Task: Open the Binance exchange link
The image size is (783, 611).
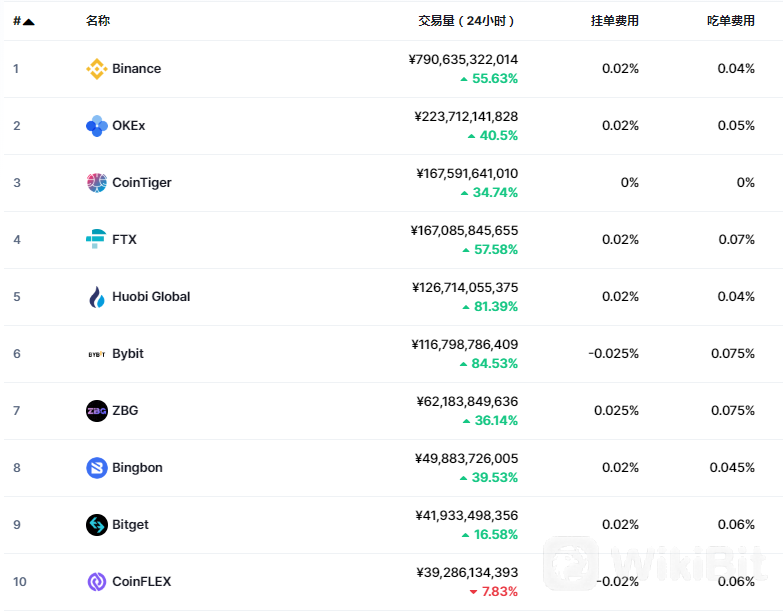Action: click(x=136, y=68)
